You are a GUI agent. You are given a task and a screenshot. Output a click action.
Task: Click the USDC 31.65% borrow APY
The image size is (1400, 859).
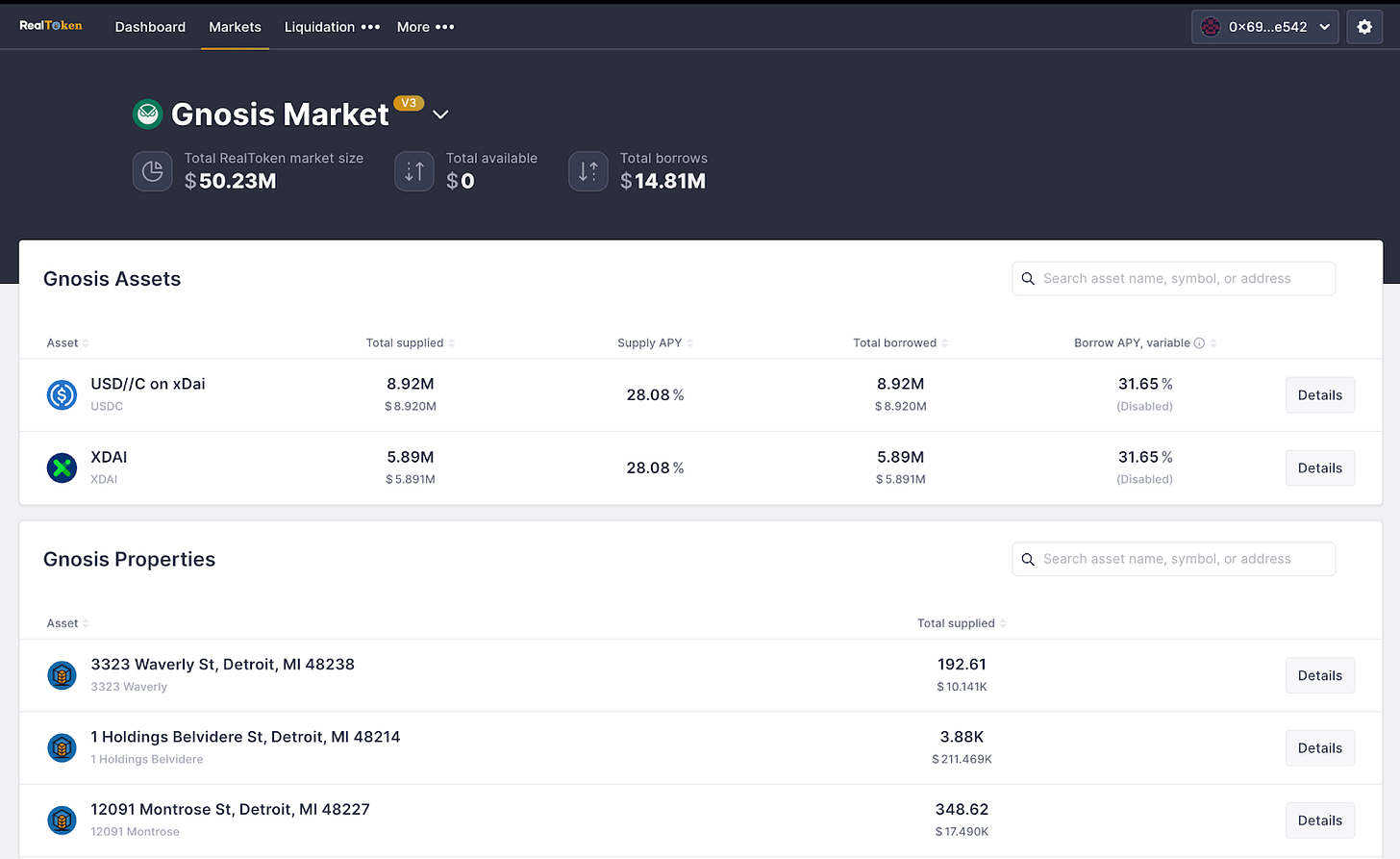coord(1145,384)
